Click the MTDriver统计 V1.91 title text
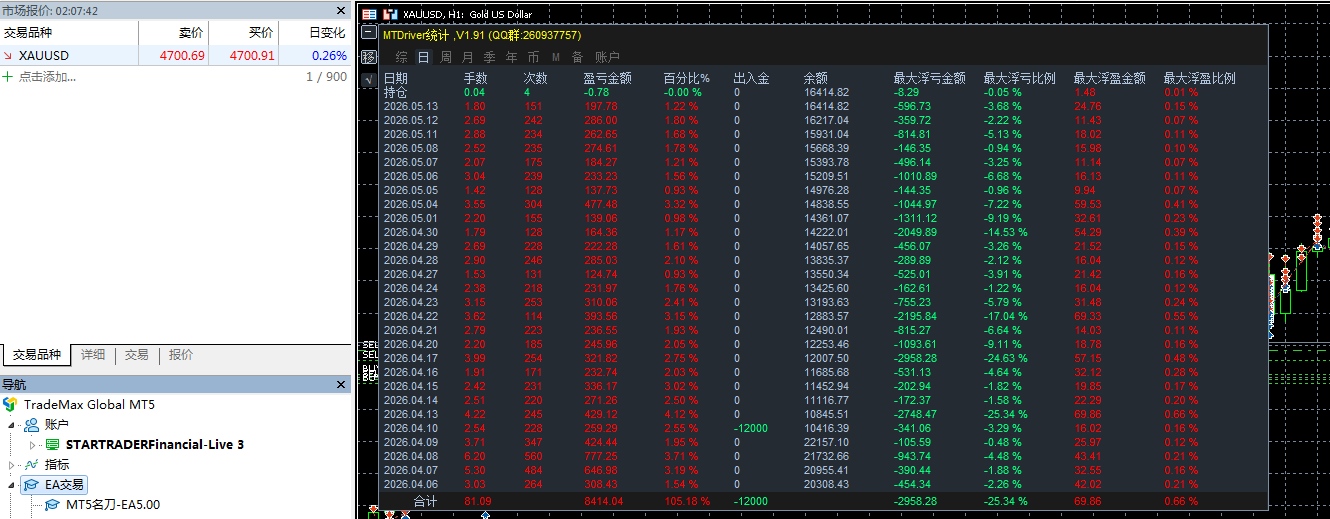1330x519 pixels. point(481,35)
